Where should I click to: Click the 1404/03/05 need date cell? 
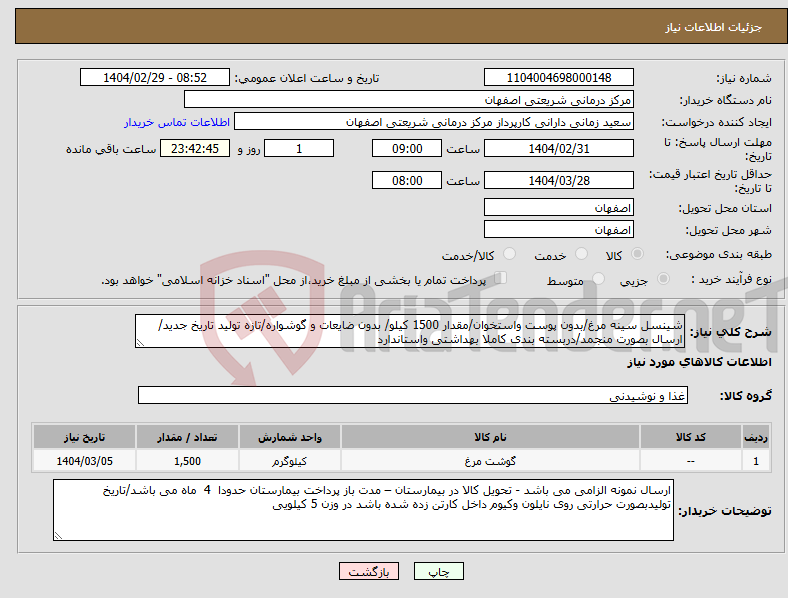click(x=84, y=461)
